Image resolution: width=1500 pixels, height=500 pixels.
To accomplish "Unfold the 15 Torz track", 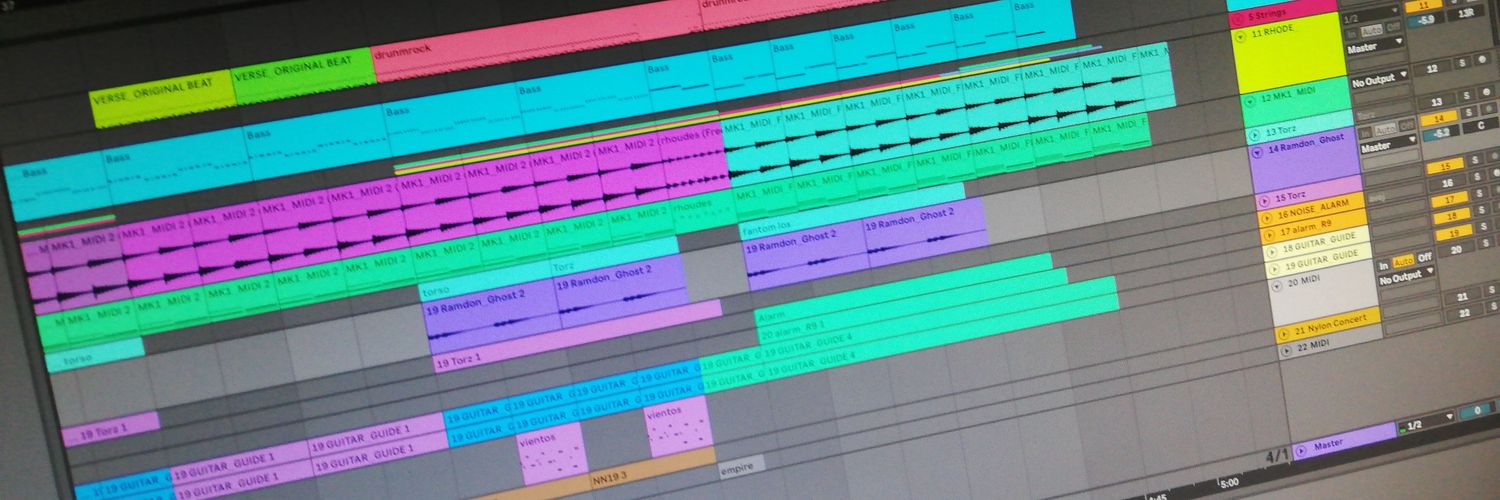I will [x=1265, y=201].
